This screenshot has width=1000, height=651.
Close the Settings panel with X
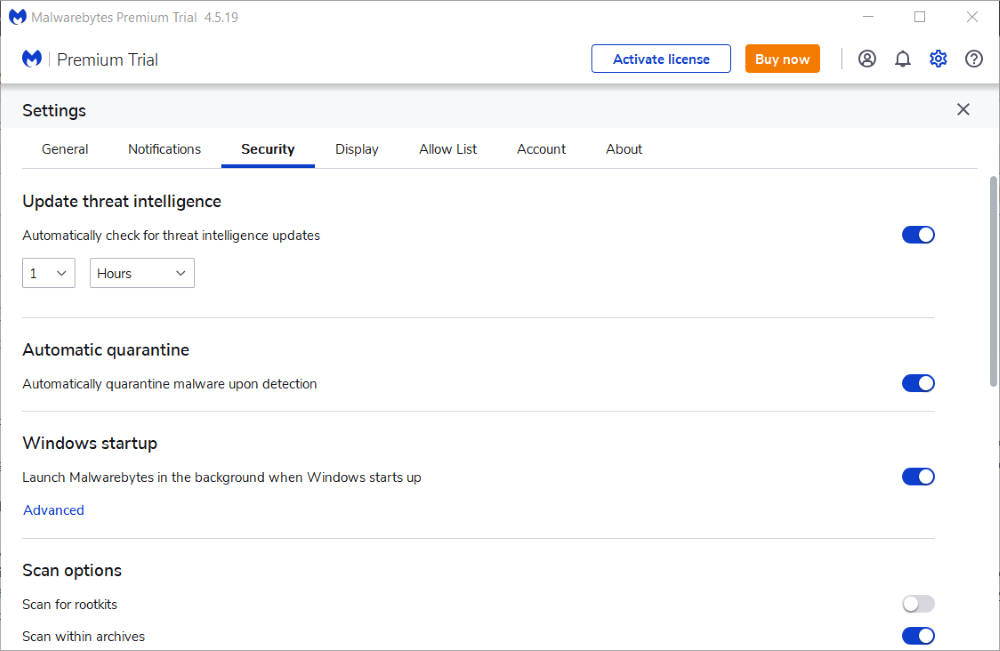[x=963, y=110]
